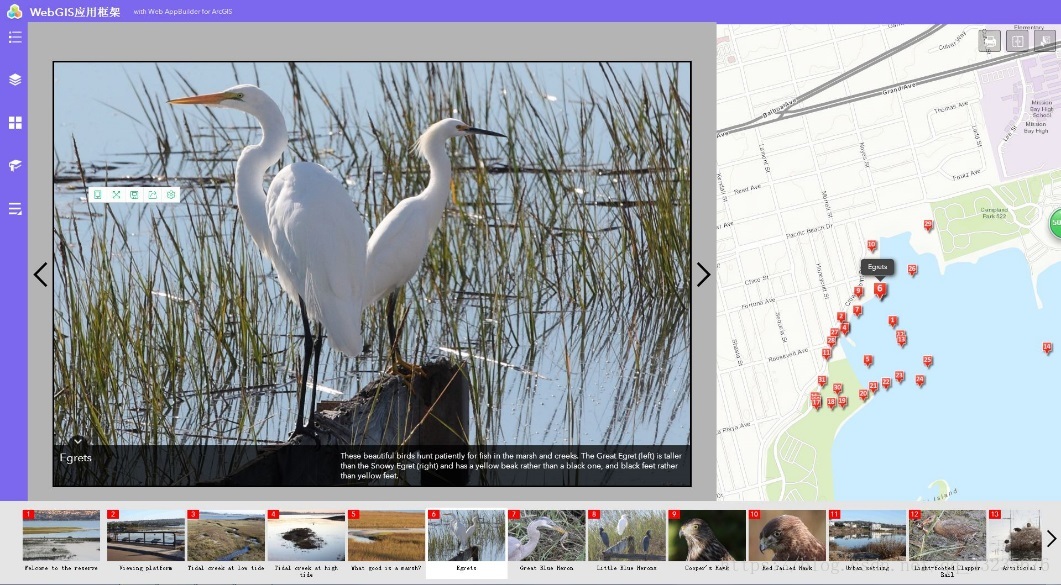Screen dimensions: 1061x585
Task: Click the presentation screen icon in floating toolbar
Action: point(134,195)
